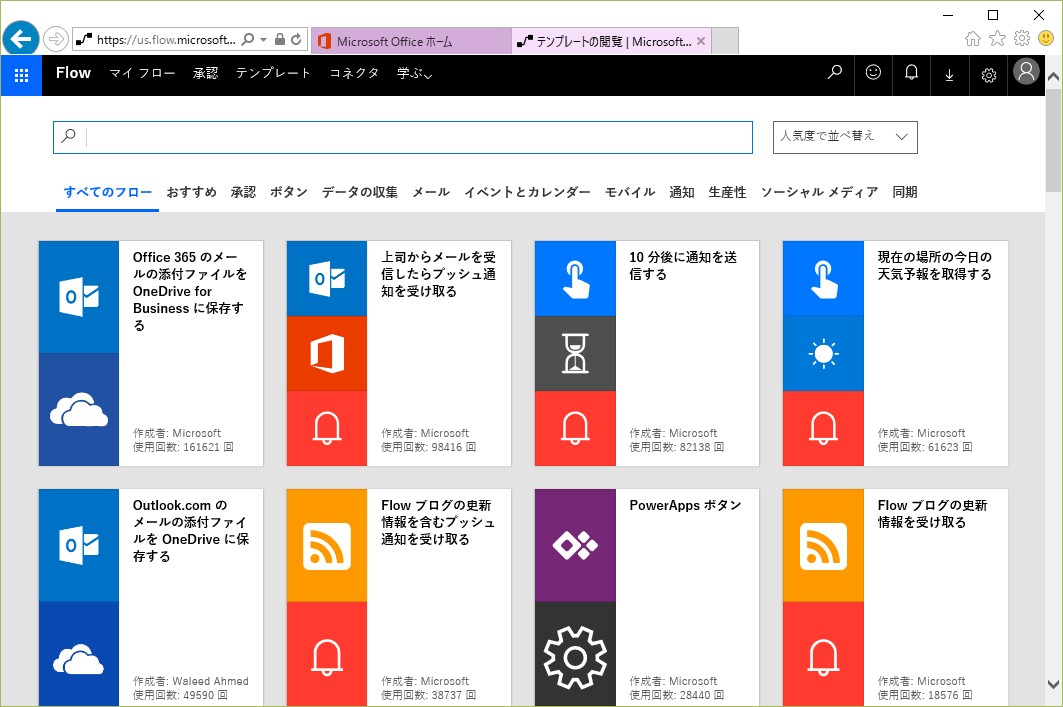
Task: Open 承認 in the black top navigation
Action: coord(205,73)
